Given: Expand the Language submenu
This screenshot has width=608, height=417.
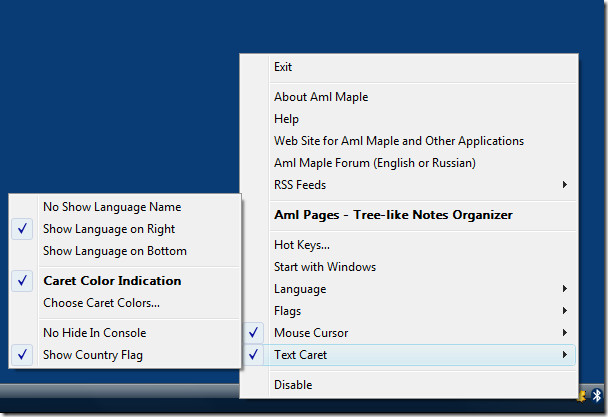Looking at the screenshot, I should [409, 289].
